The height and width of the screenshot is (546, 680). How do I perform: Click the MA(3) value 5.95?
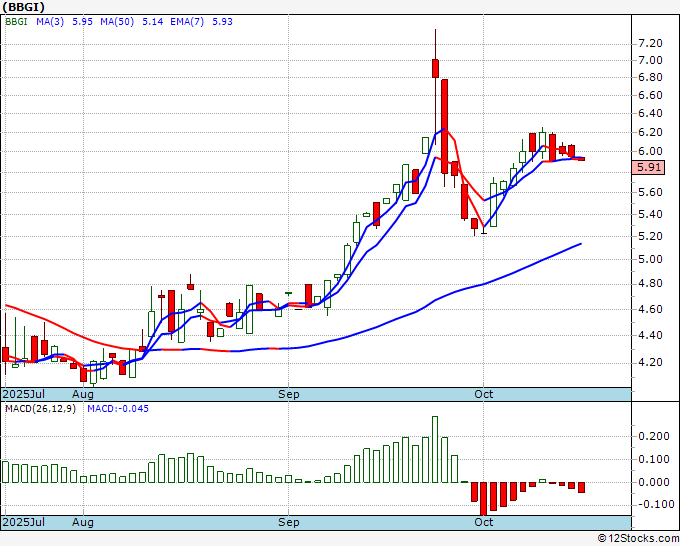point(82,22)
